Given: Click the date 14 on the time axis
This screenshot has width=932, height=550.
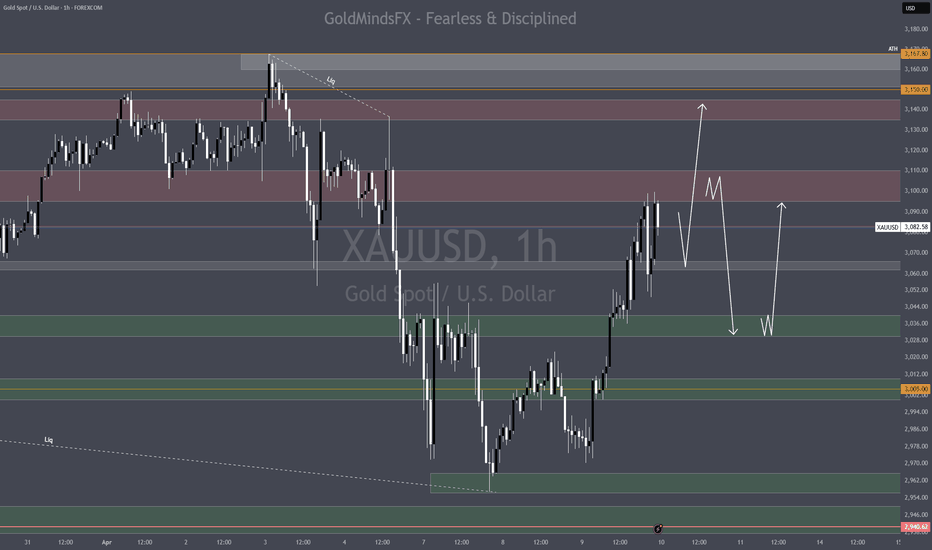Looking at the screenshot, I should click(820, 542).
